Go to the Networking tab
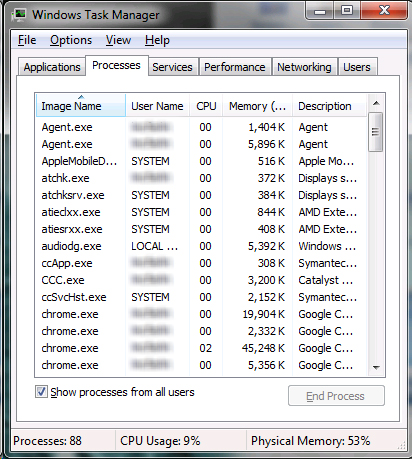The height and width of the screenshot is (459, 412). (x=304, y=67)
